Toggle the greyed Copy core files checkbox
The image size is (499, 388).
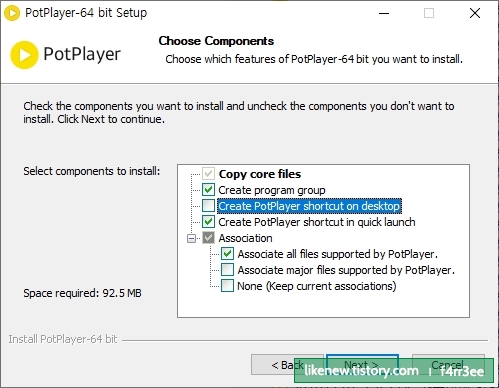tap(208, 174)
